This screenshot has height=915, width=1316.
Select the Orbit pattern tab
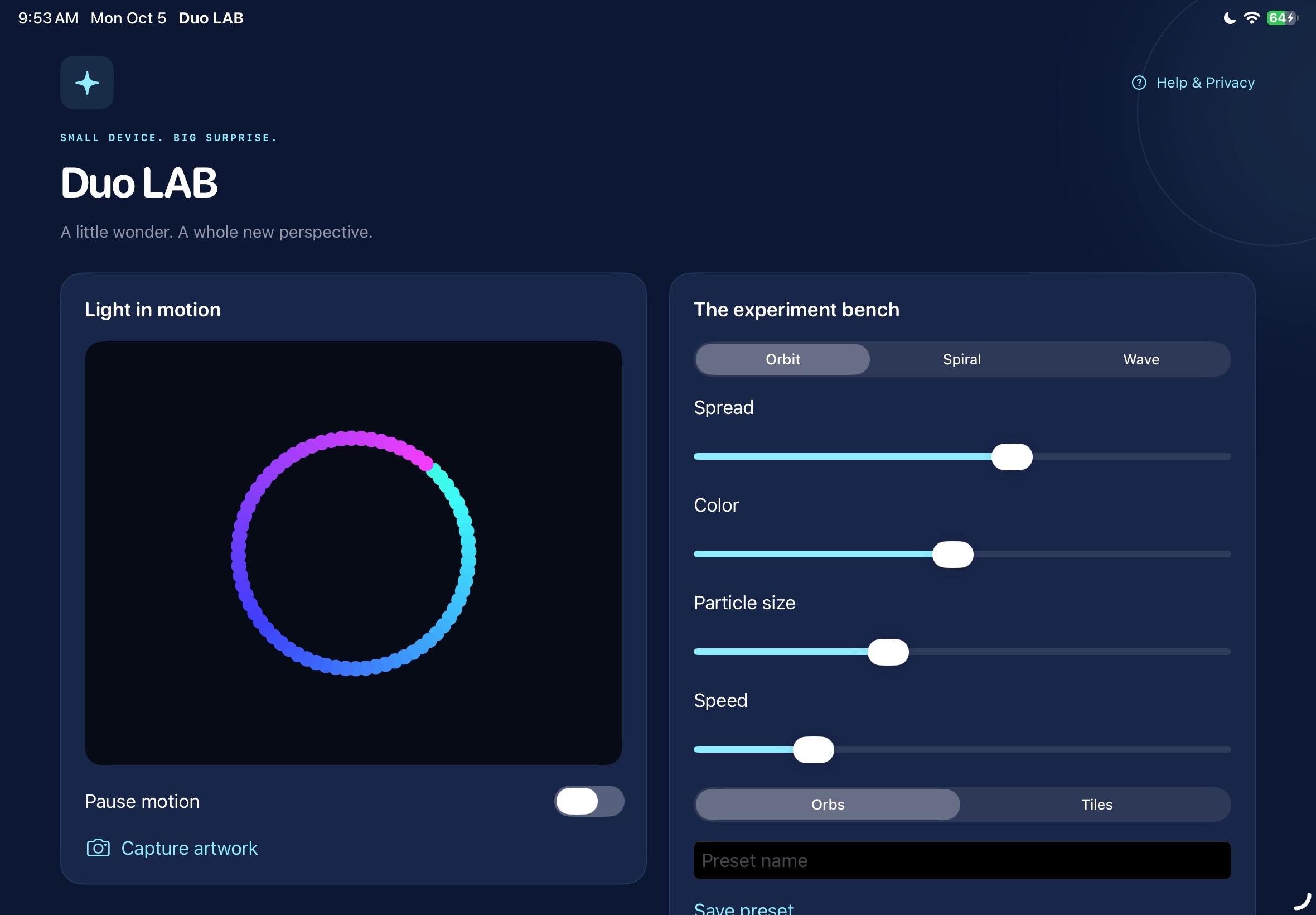(782, 359)
